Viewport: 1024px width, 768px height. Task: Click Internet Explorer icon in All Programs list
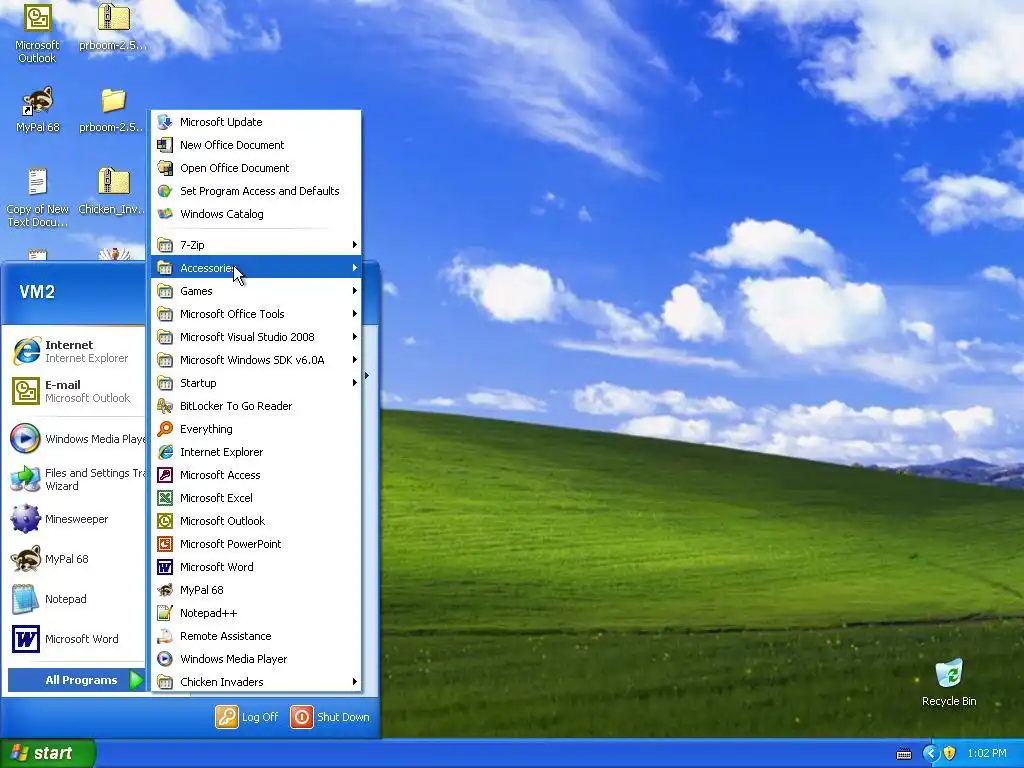coord(165,452)
